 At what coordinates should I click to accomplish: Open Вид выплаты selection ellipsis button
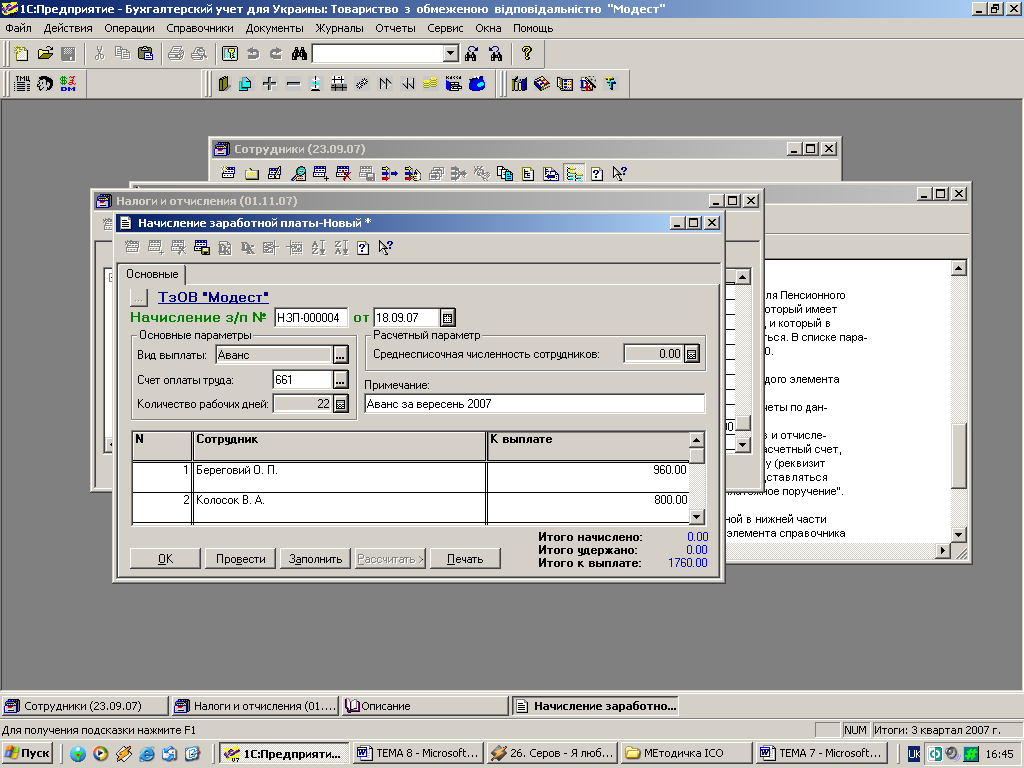[x=340, y=355]
